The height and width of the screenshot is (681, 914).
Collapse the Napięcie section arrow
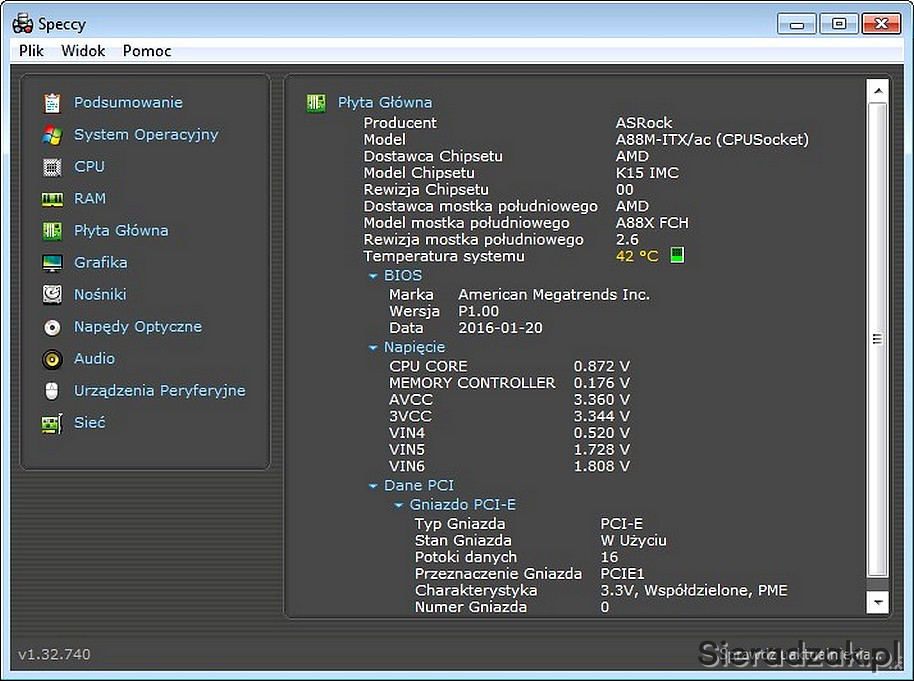(373, 348)
